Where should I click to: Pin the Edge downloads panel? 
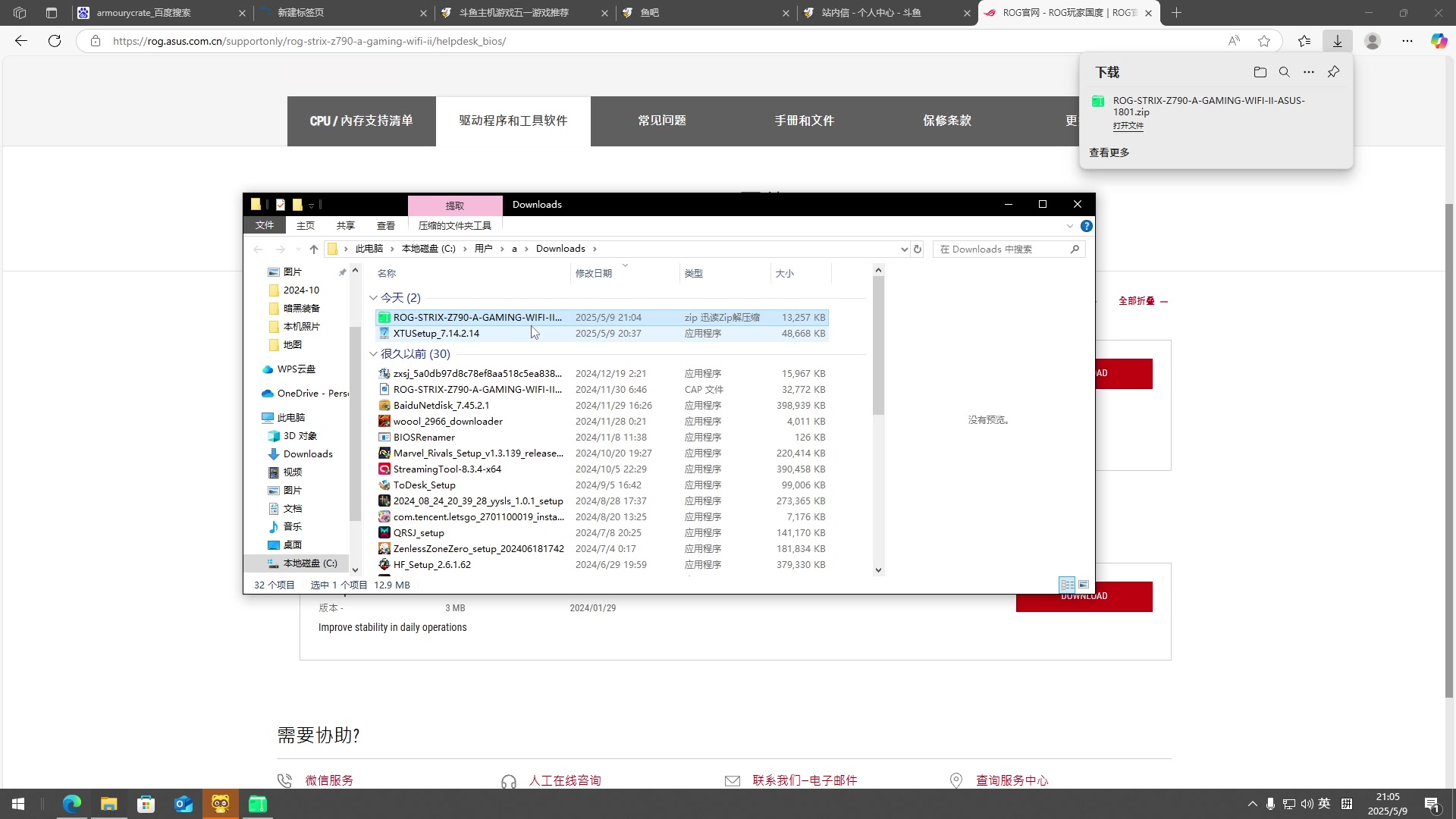1333,72
